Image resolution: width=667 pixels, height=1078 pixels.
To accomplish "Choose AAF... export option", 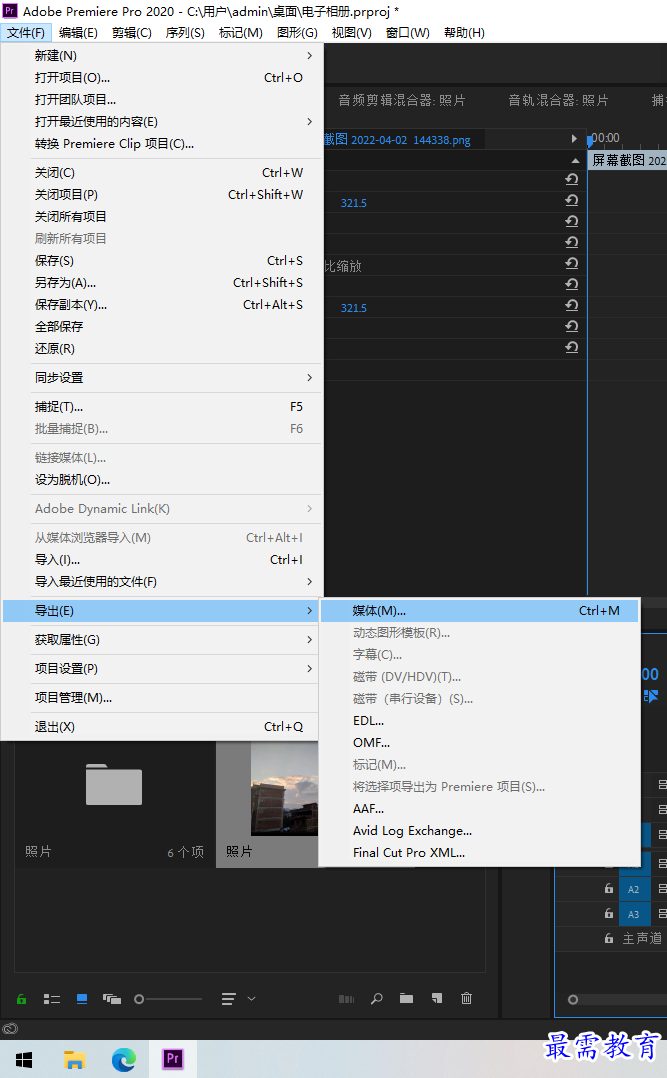I will point(479,808).
